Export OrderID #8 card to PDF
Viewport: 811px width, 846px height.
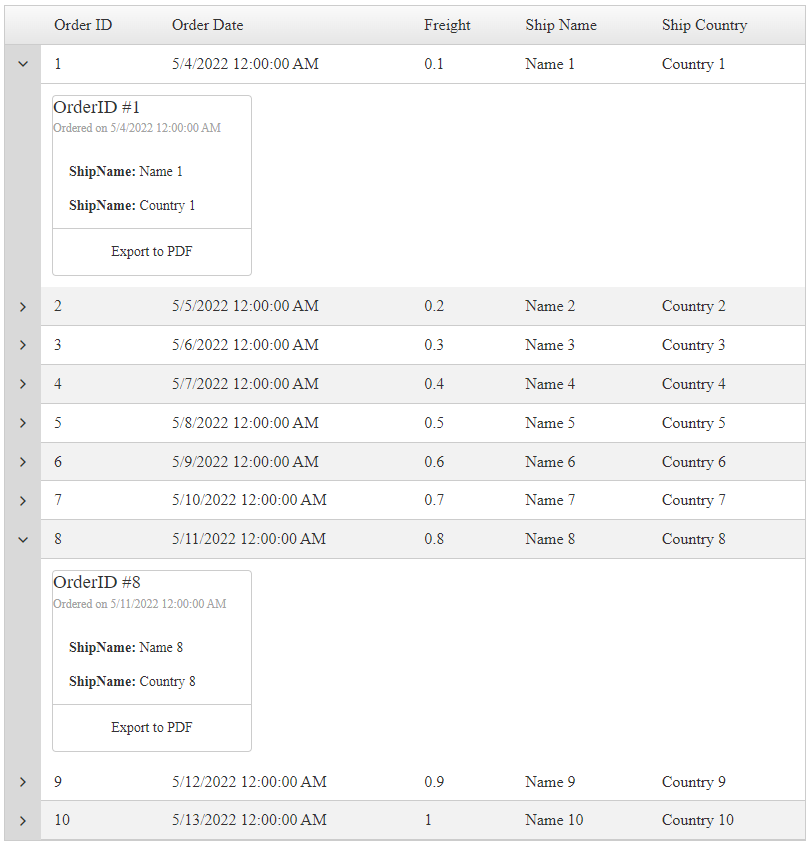pyautogui.click(x=152, y=728)
